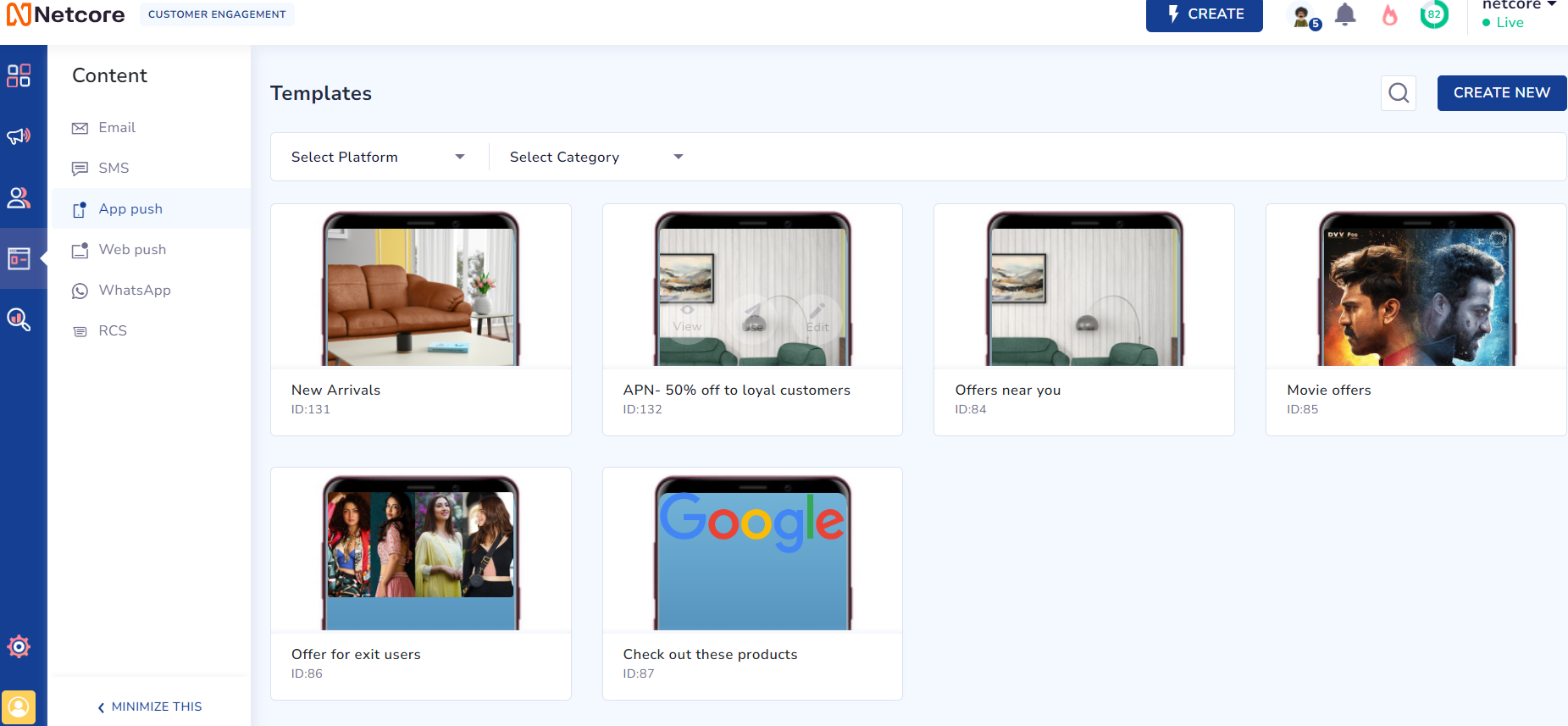Open the campaigns megaphone icon
1568x726 pixels.
(x=19, y=136)
